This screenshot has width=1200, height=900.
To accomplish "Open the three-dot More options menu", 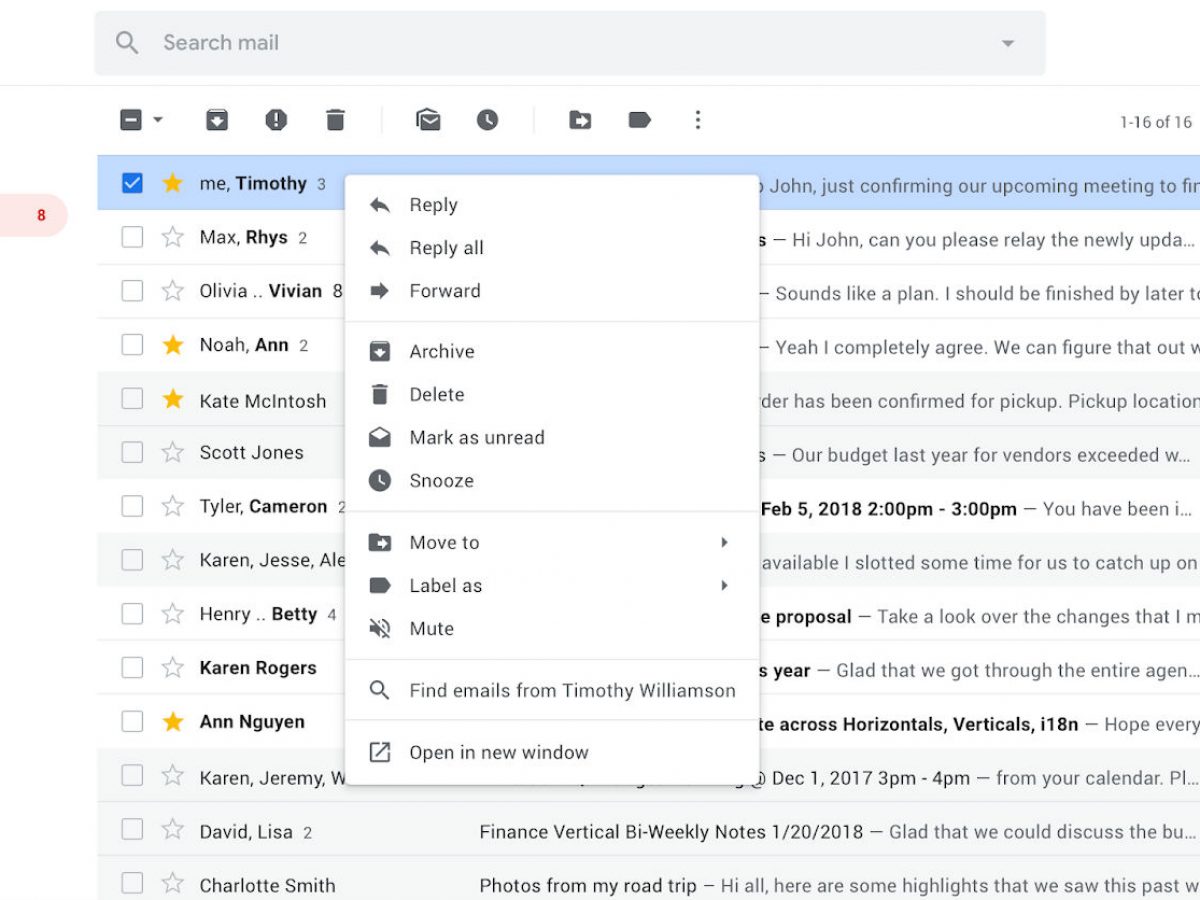I will click(x=698, y=121).
